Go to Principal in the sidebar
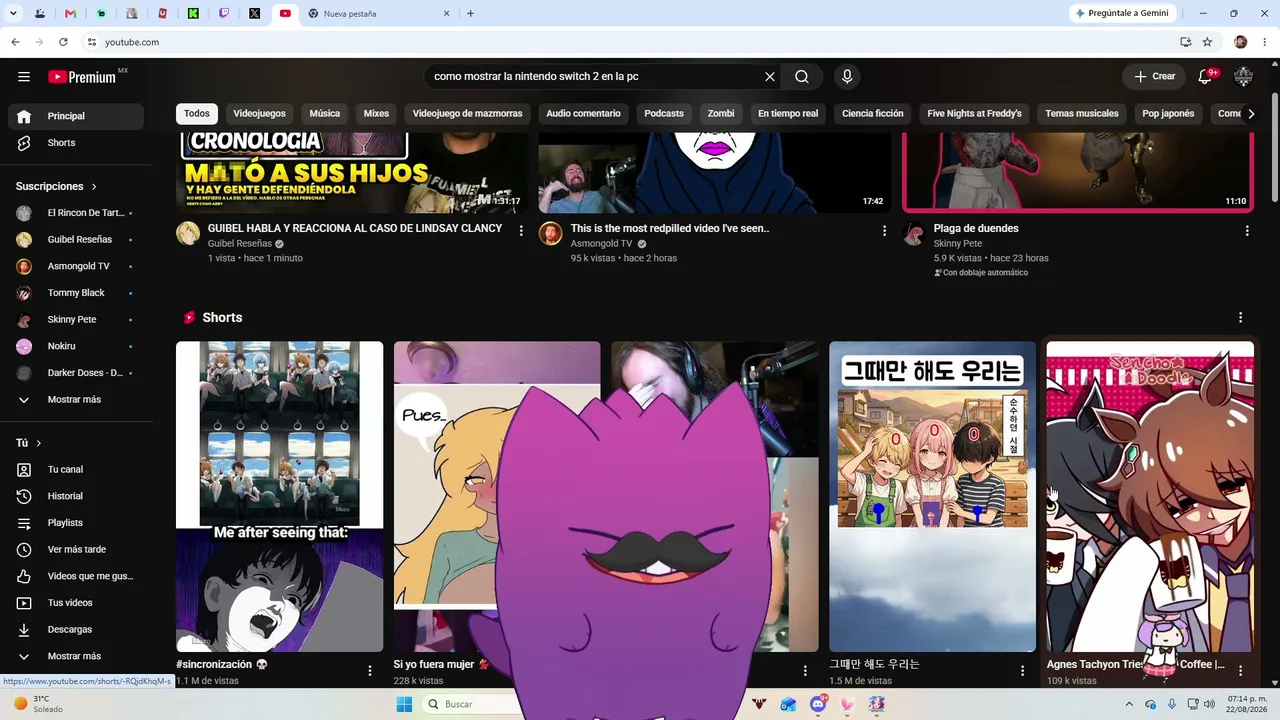1280x720 pixels. 76,116
